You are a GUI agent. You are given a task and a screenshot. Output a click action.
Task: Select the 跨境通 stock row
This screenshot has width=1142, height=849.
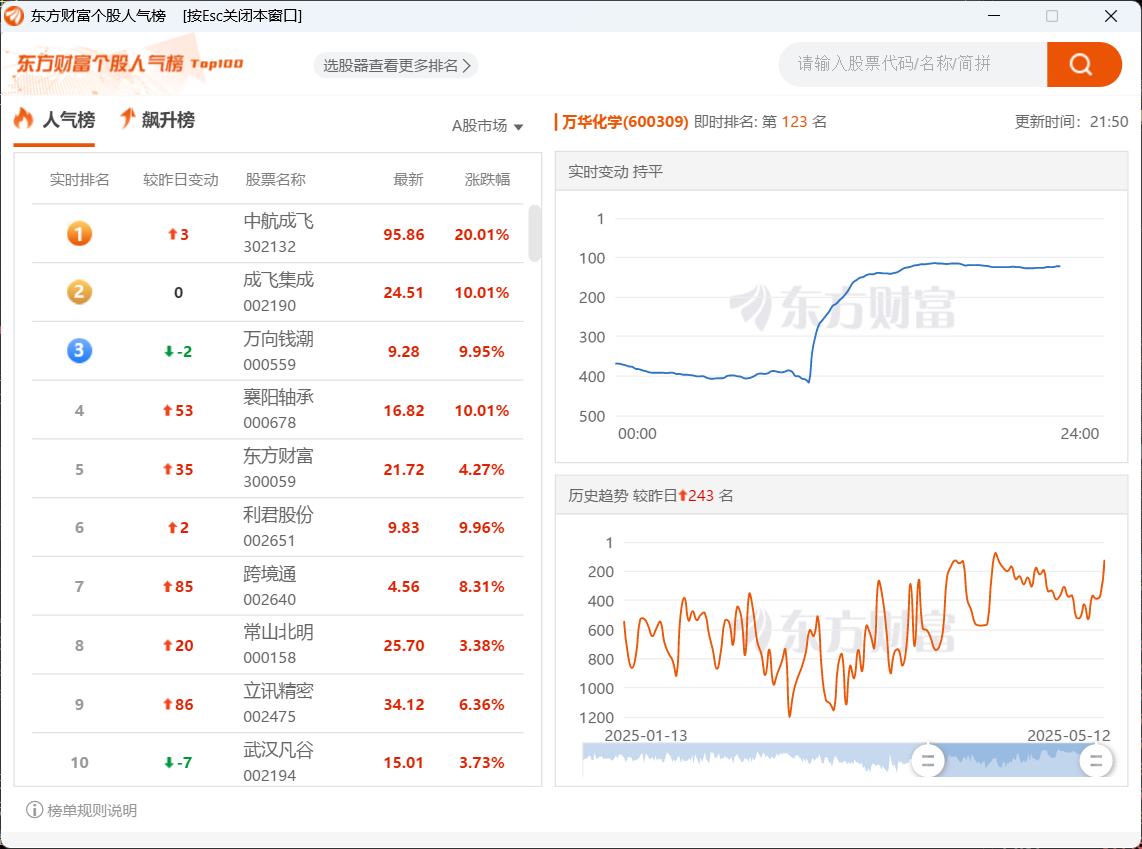pyautogui.click(x=277, y=586)
